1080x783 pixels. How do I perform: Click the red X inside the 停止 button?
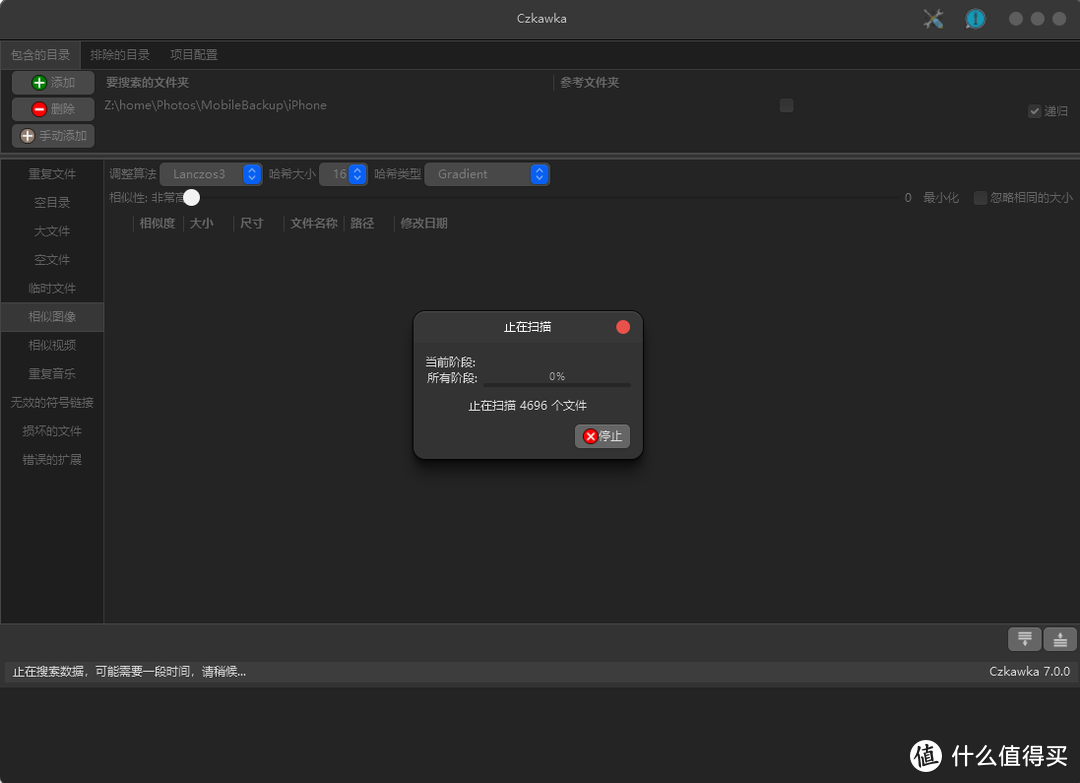(590, 436)
